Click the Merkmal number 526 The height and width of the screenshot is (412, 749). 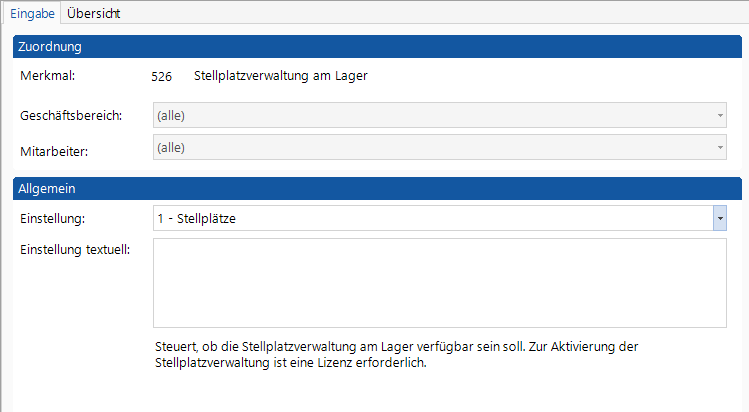[x=161, y=76]
